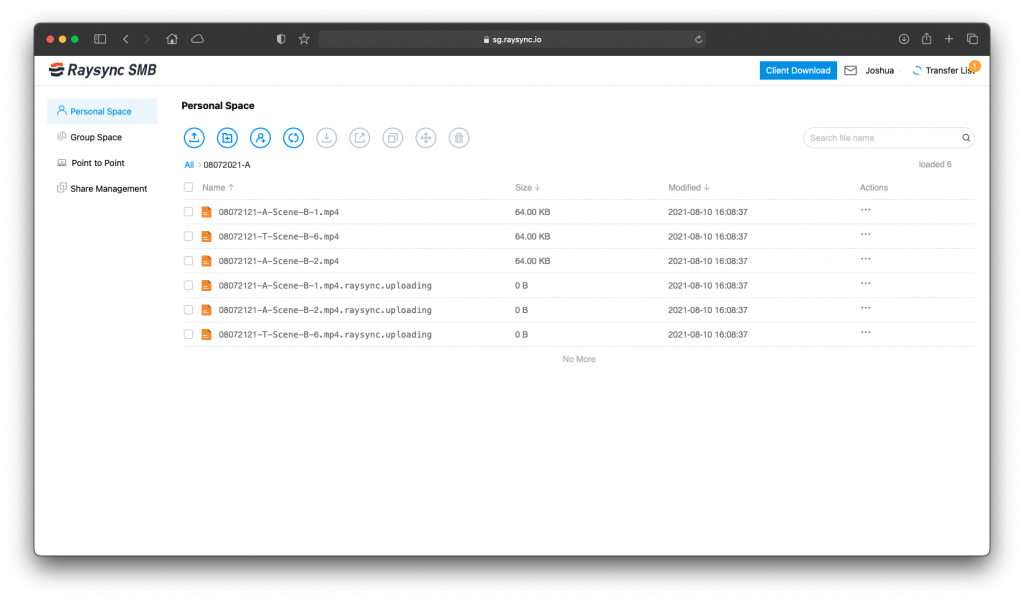The image size is (1024, 601).
Task: Click the browser sidebar toggle icon
Action: coord(100,39)
